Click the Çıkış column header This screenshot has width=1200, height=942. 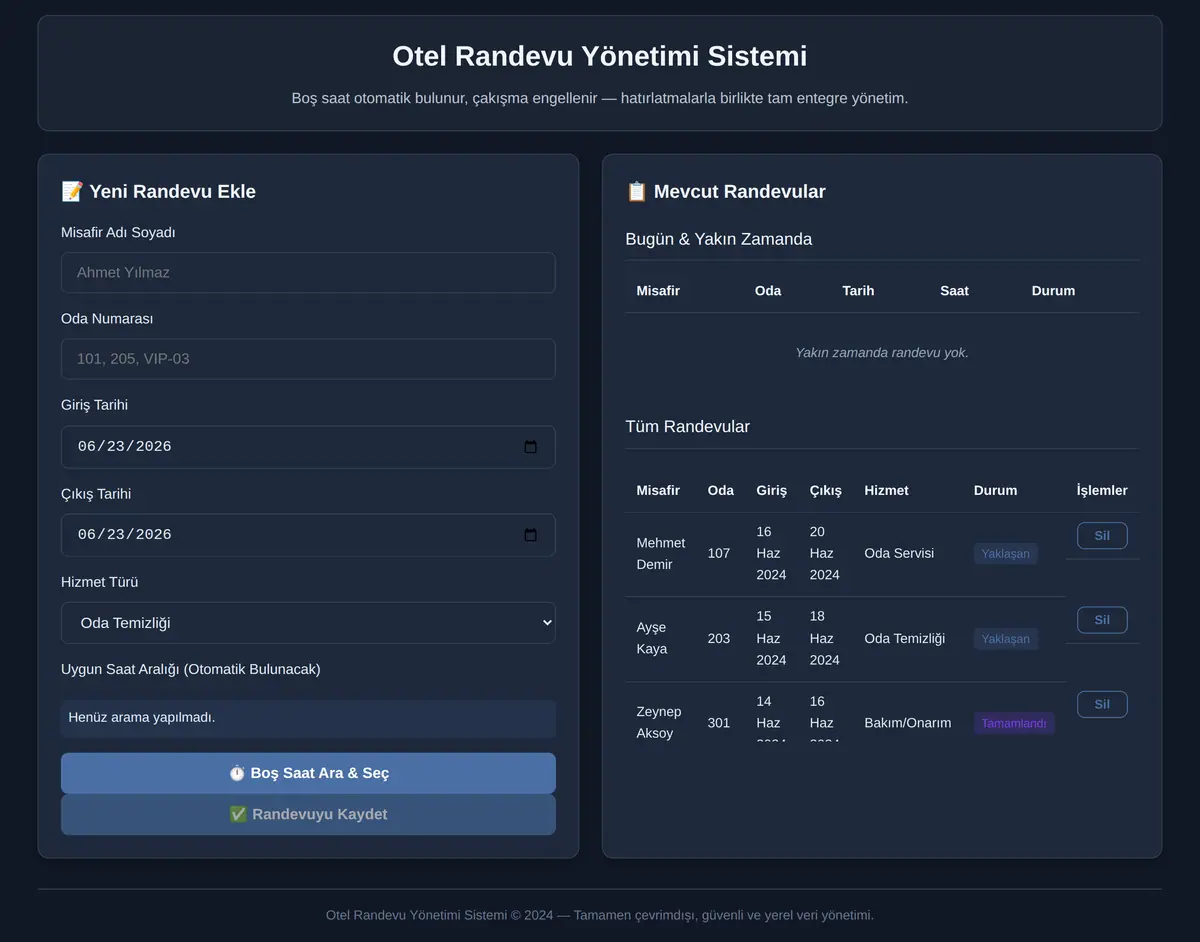coord(826,491)
